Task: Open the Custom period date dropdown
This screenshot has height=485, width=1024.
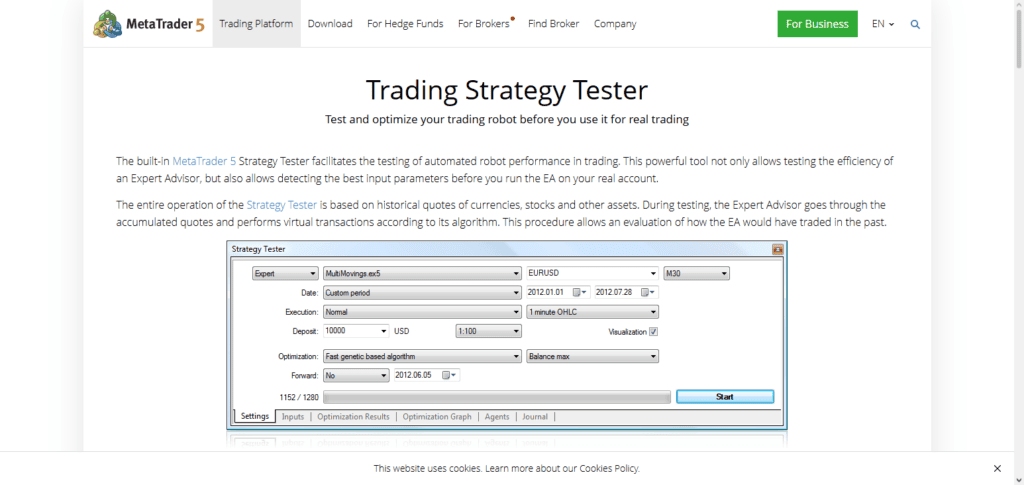Action: [x=423, y=292]
